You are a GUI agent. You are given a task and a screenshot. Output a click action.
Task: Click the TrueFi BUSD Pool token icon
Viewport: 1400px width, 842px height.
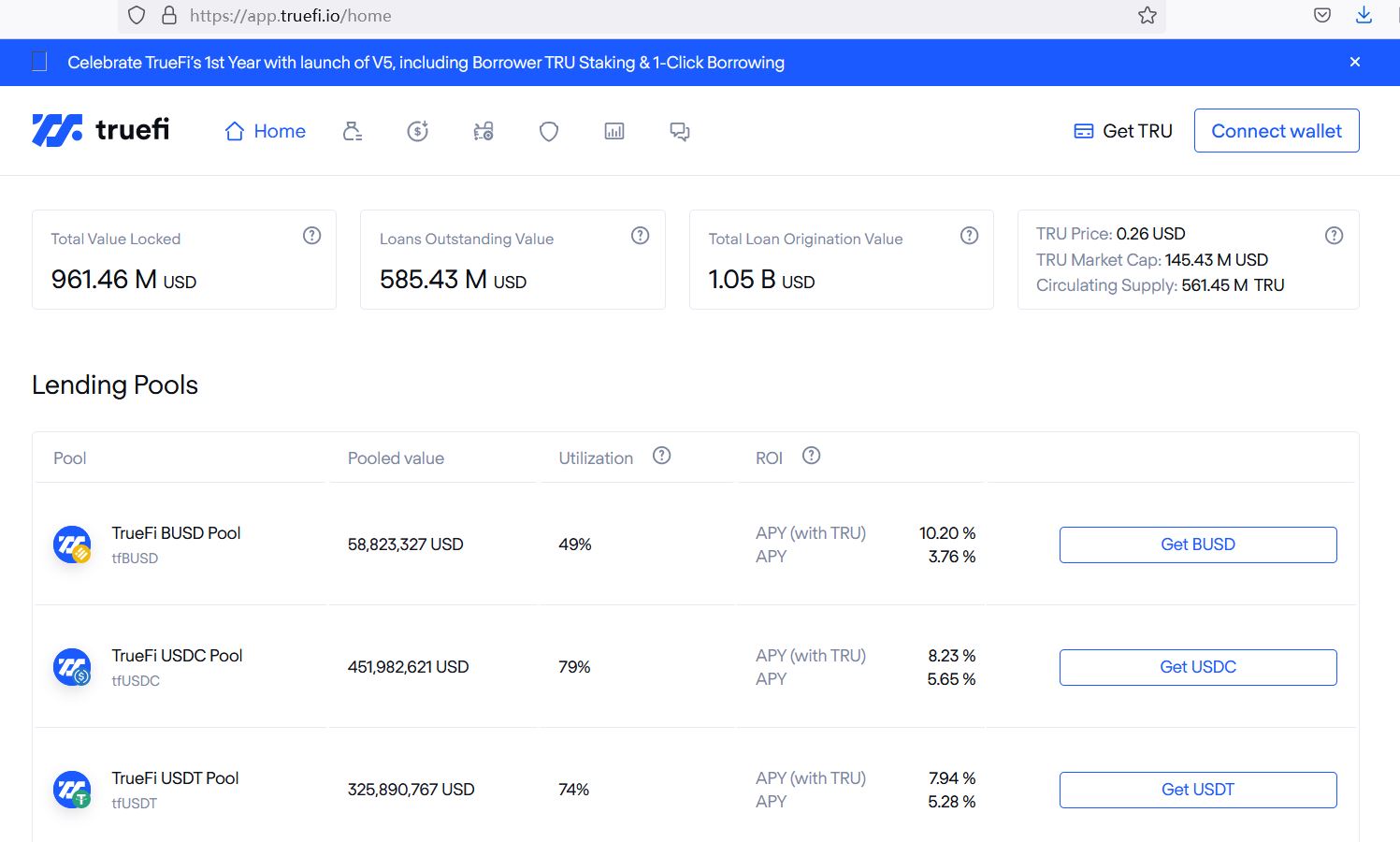[x=72, y=544]
